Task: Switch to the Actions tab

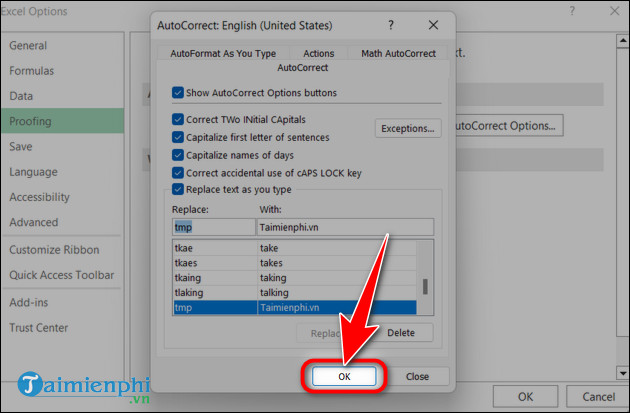Action: [x=318, y=54]
